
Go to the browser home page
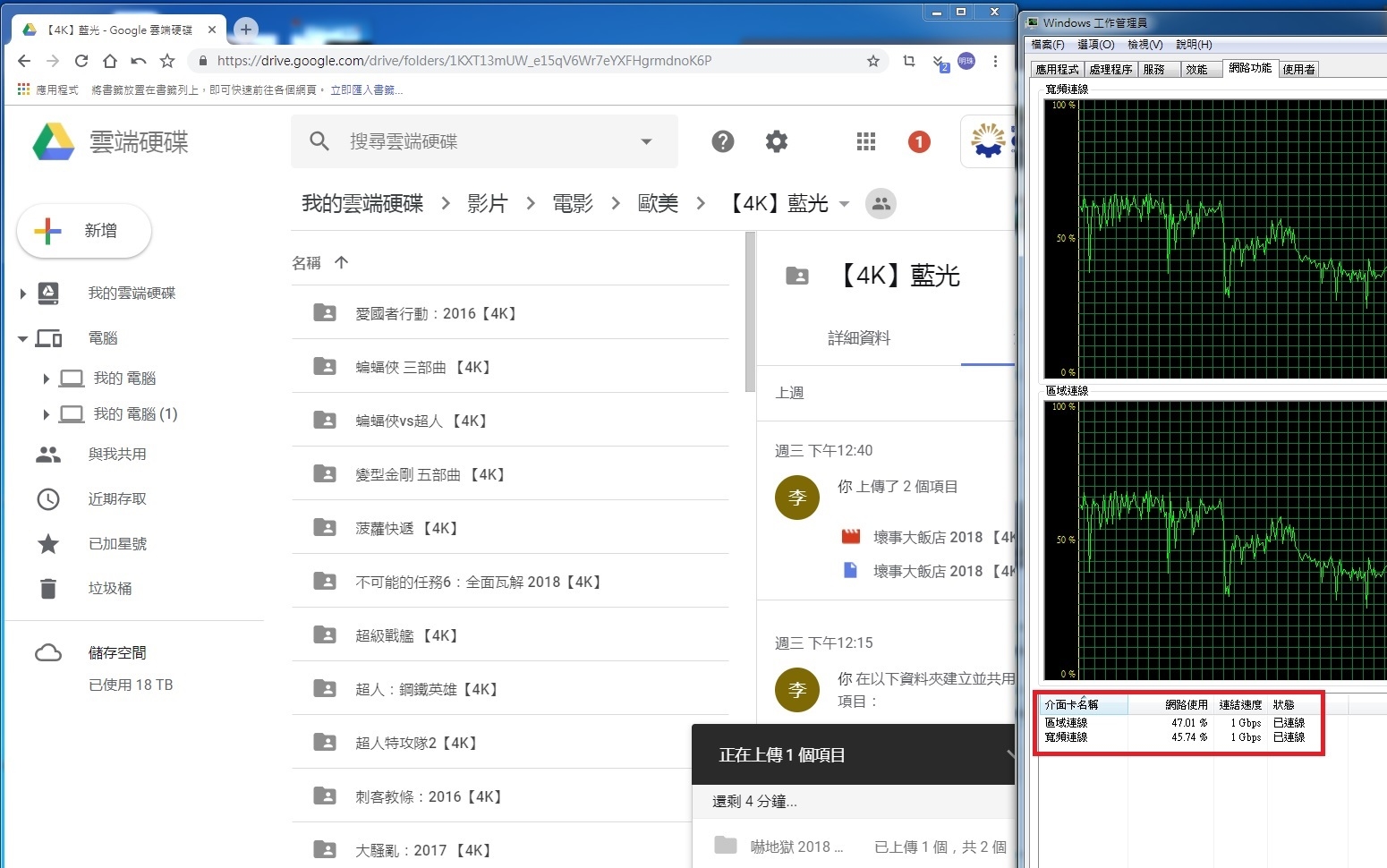110,61
